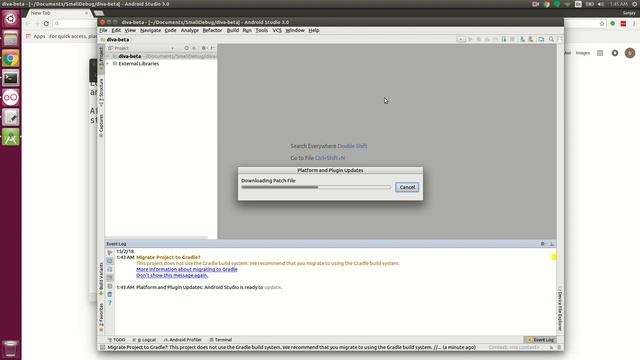
Task: Open the TODO tool window tab
Action: 116,340
